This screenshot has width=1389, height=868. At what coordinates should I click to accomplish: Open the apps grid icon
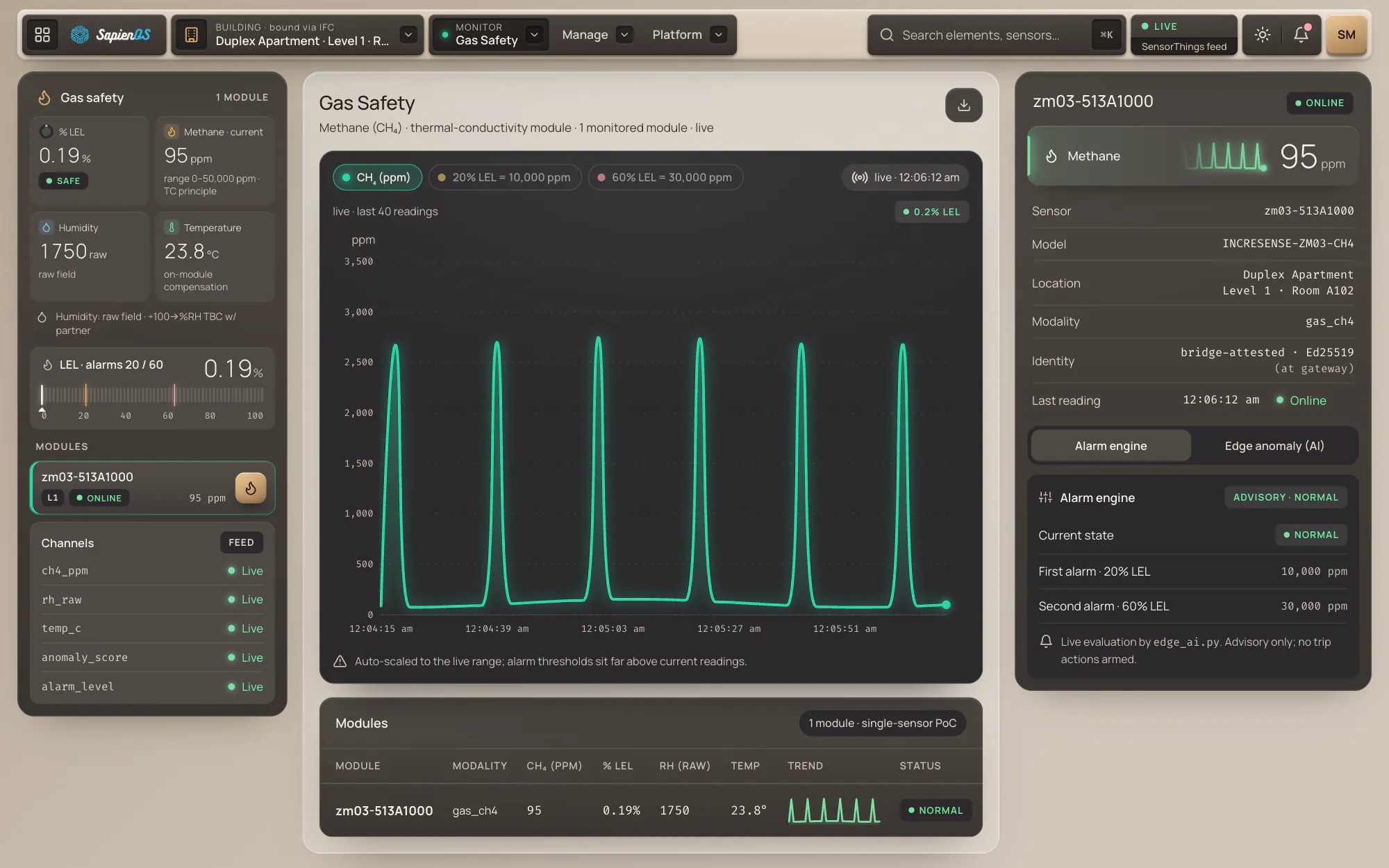(x=42, y=35)
